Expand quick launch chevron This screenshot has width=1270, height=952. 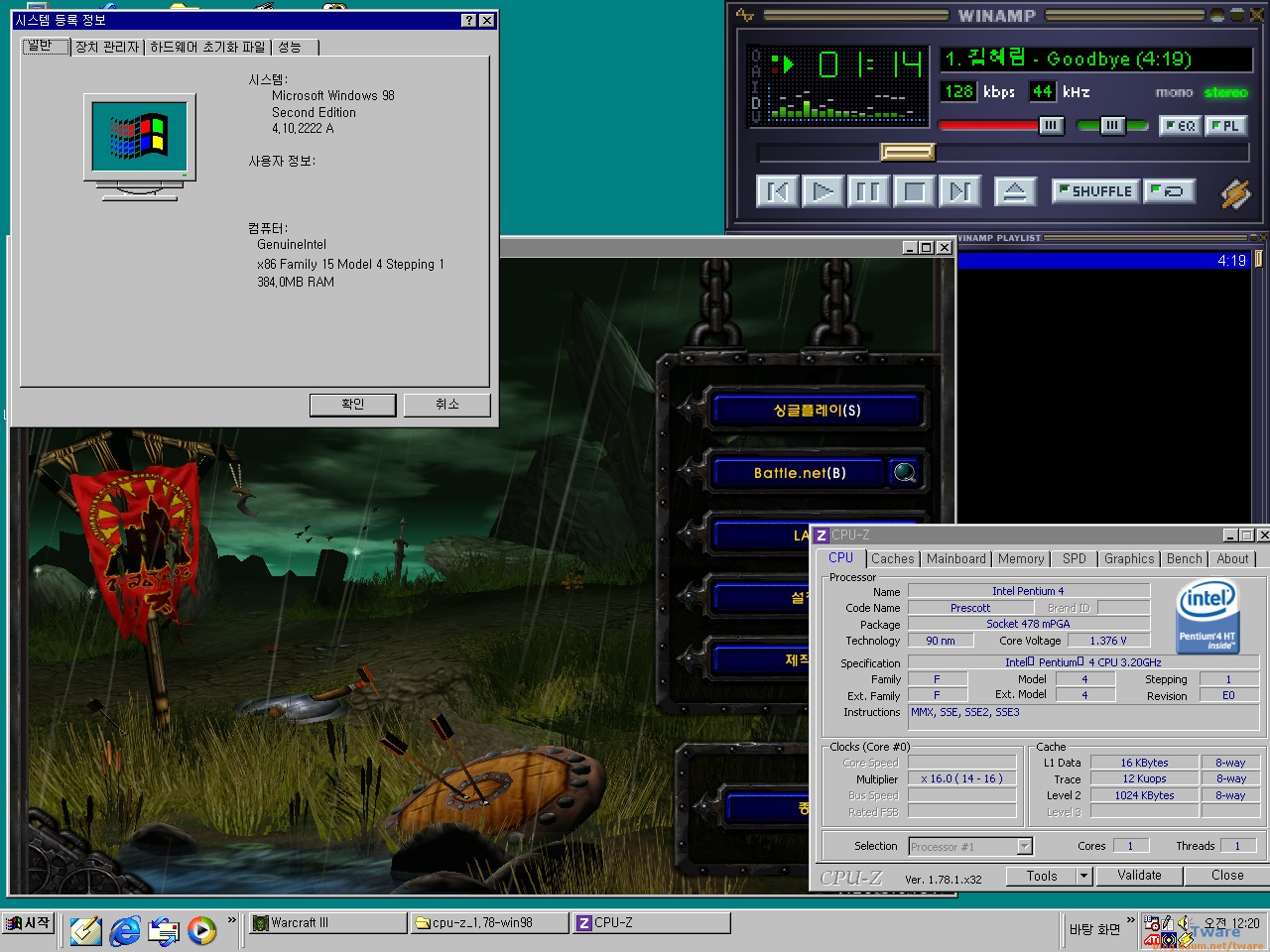click(x=232, y=920)
